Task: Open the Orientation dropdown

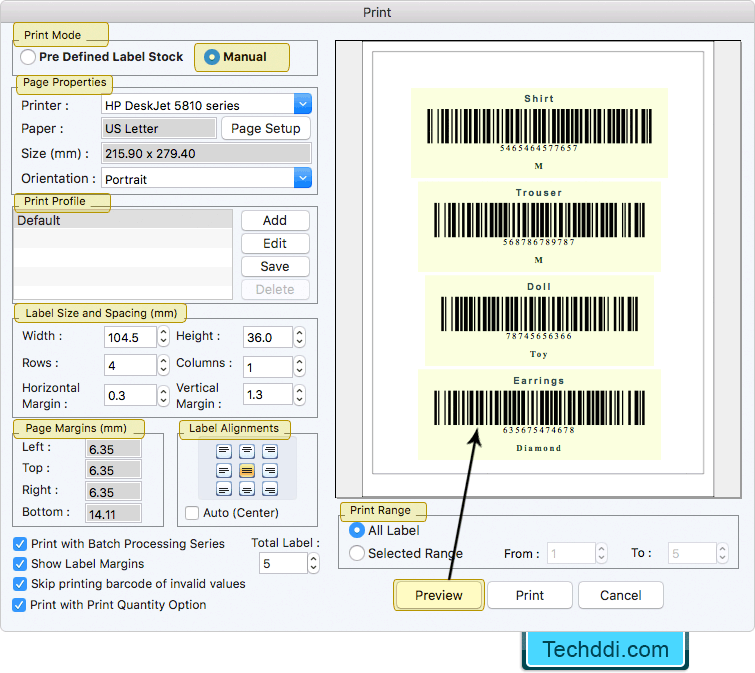Action: point(302,178)
